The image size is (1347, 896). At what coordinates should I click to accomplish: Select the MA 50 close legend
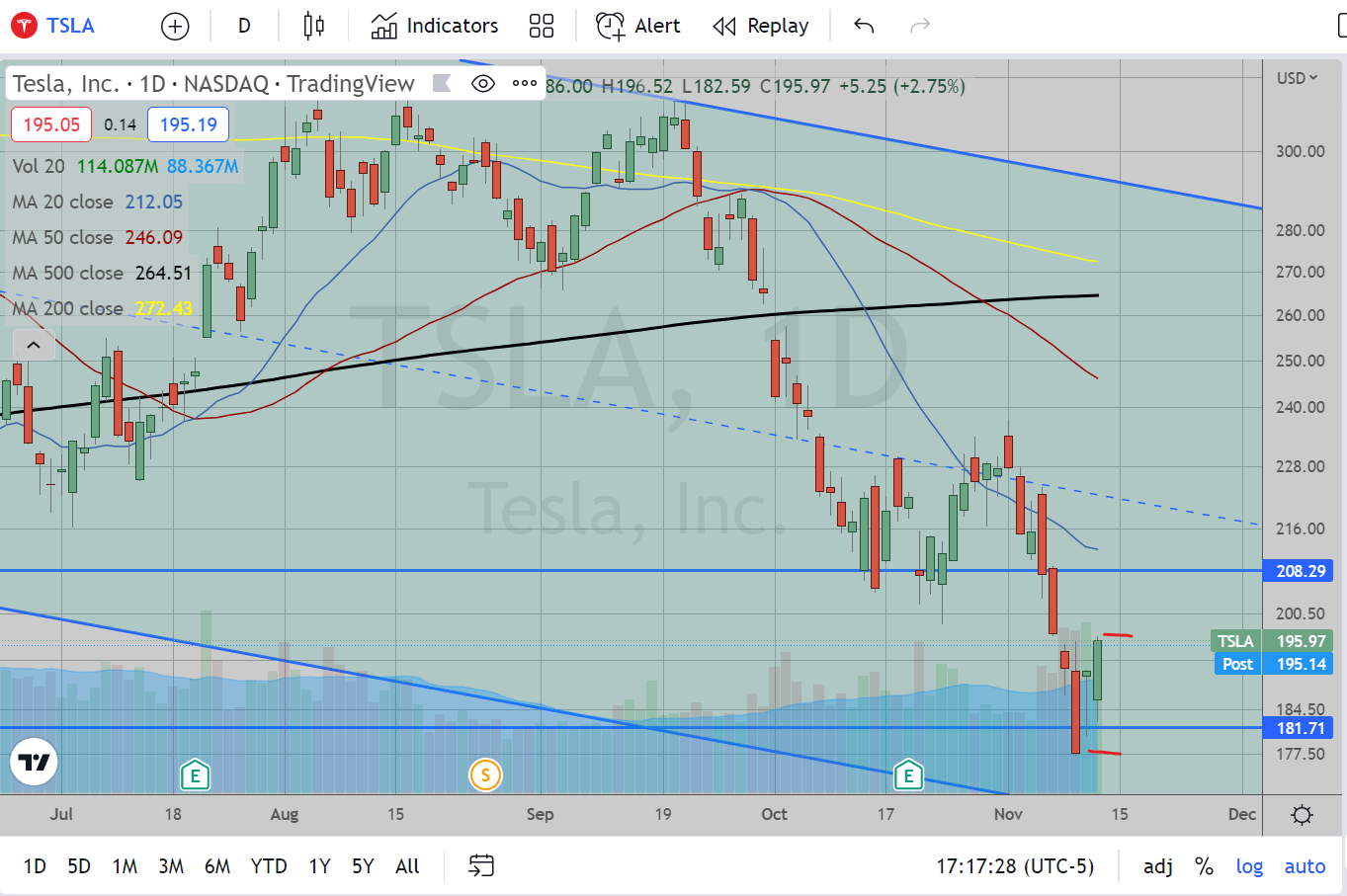point(62,237)
